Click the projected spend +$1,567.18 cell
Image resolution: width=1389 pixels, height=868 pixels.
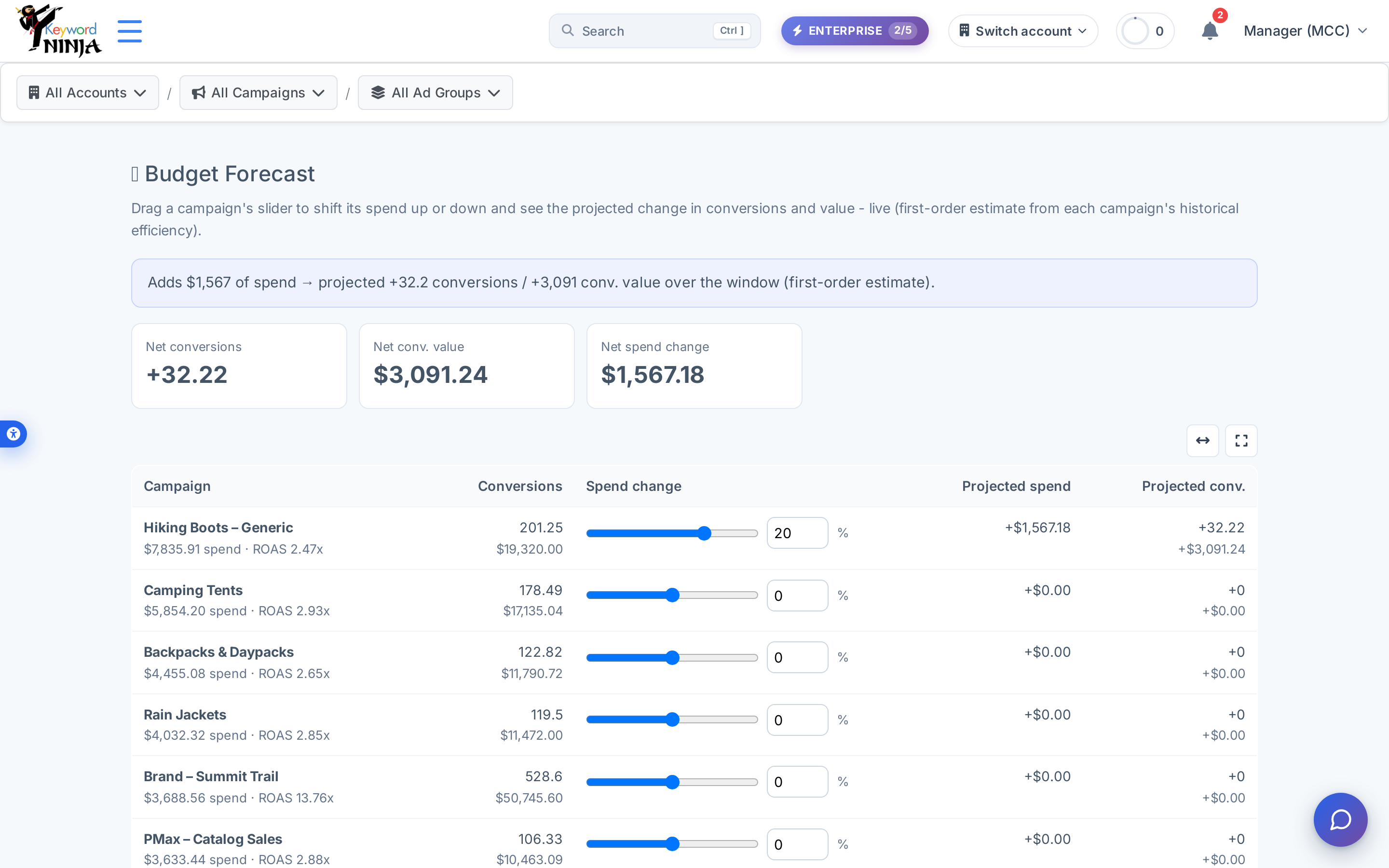point(1038,528)
